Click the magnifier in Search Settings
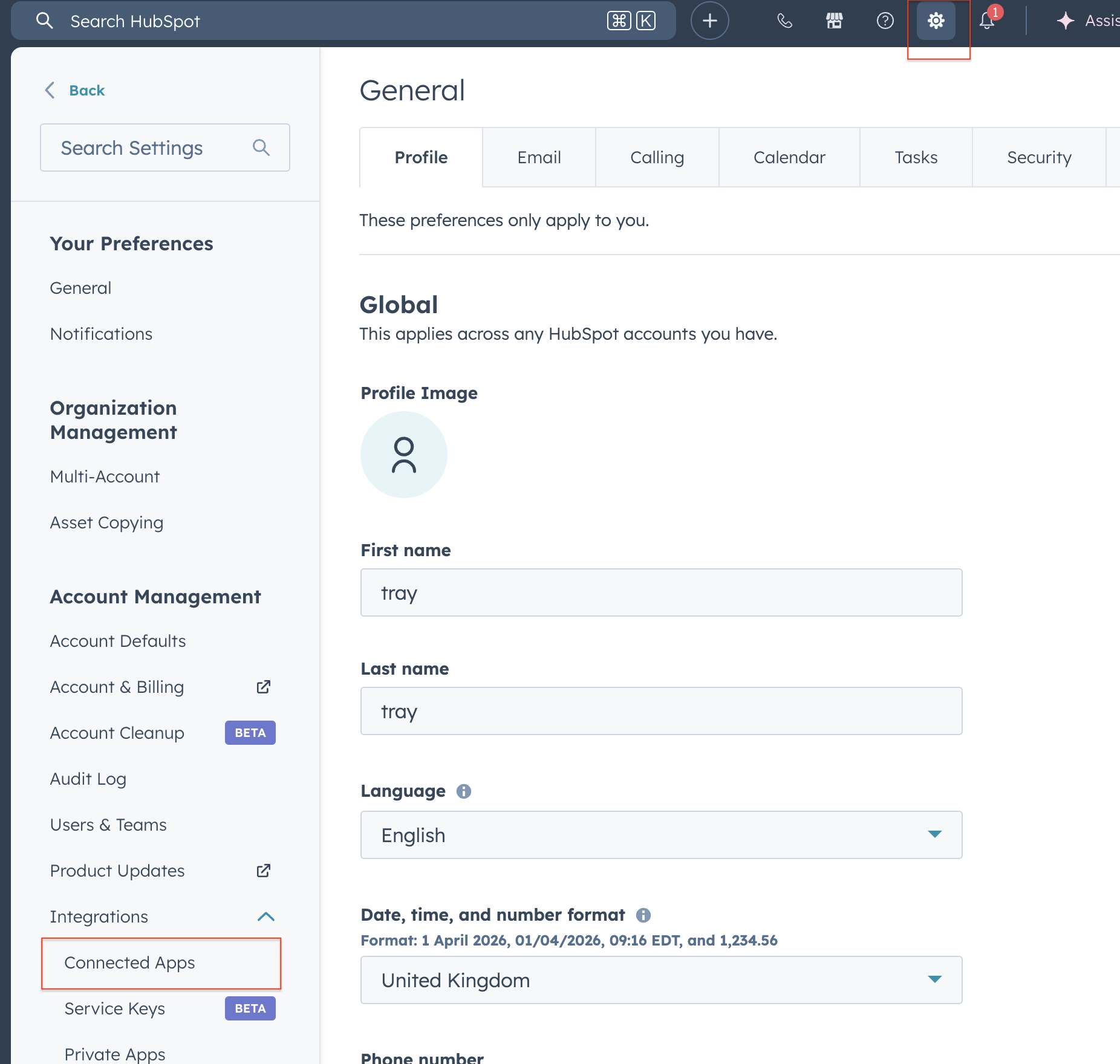Image resolution: width=1120 pixels, height=1064 pixels. (261, 147)
